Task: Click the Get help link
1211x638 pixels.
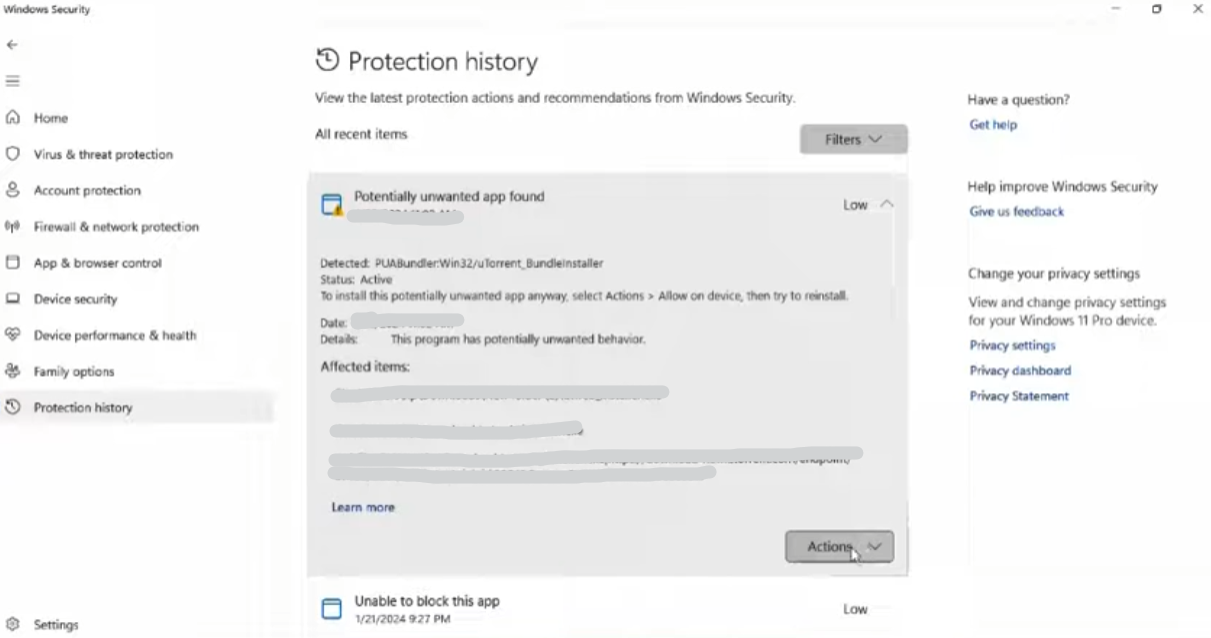Action: coord(993,125)
